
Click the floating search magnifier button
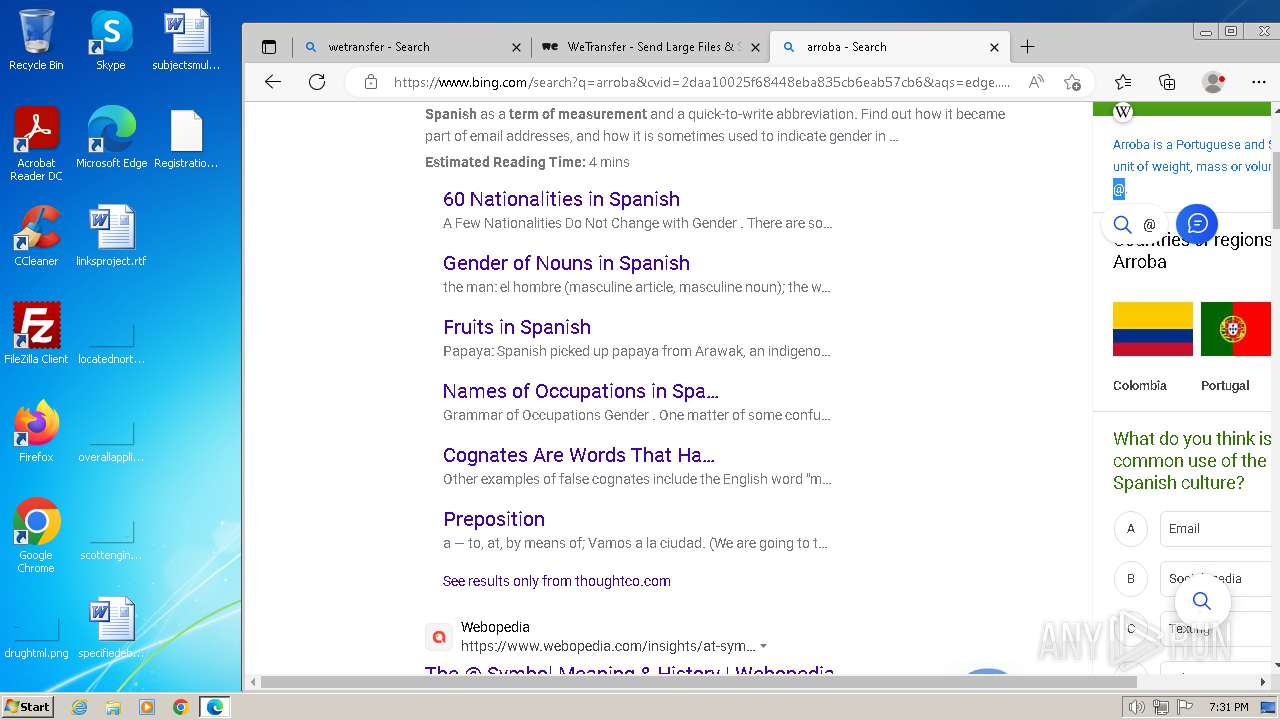click(1202, 601)
